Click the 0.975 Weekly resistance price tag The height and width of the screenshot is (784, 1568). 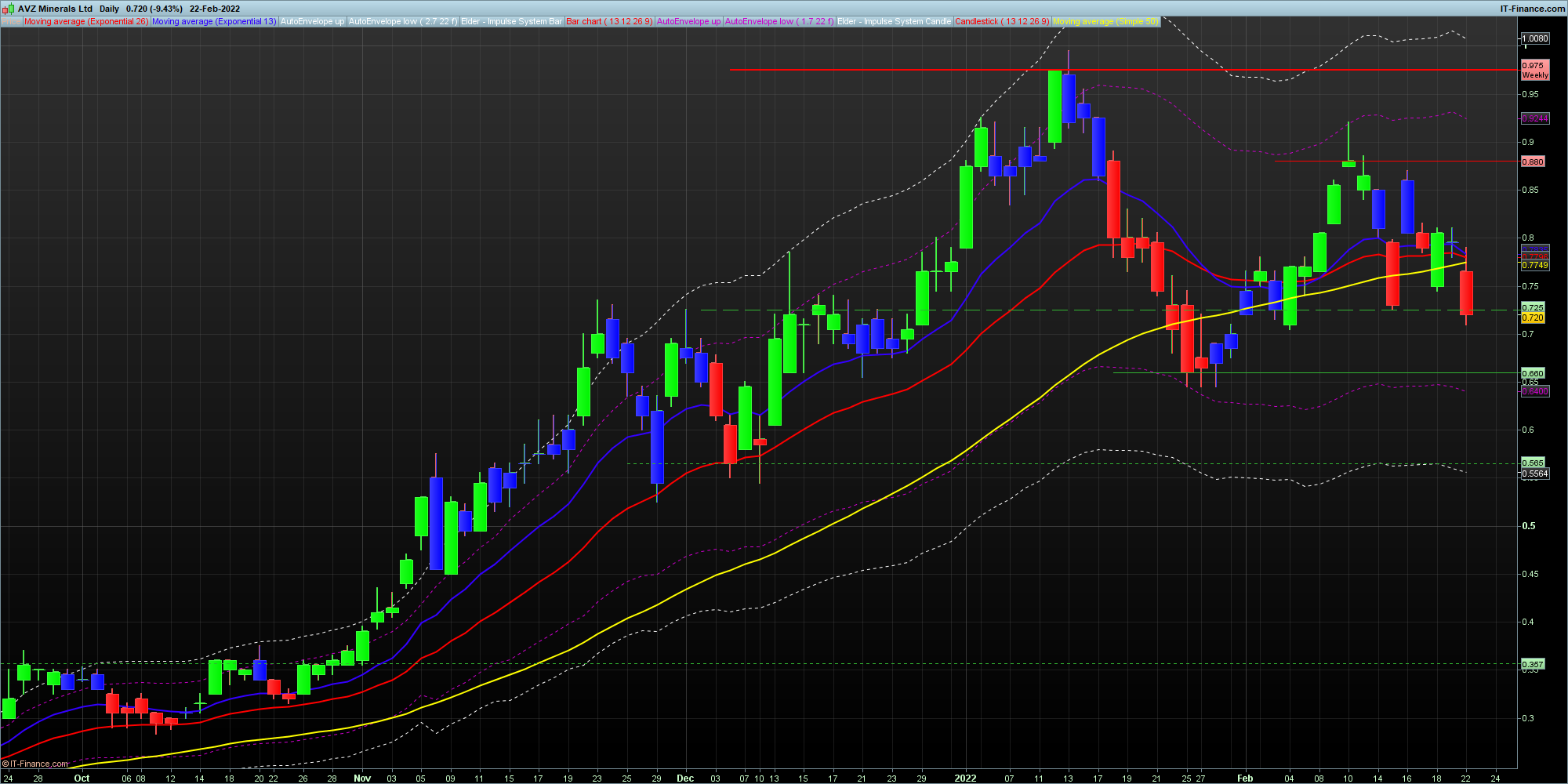1535,71
